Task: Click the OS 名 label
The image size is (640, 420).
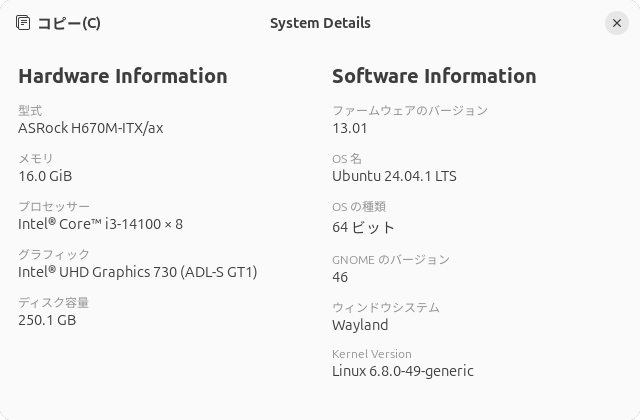Action: [347, 158]
